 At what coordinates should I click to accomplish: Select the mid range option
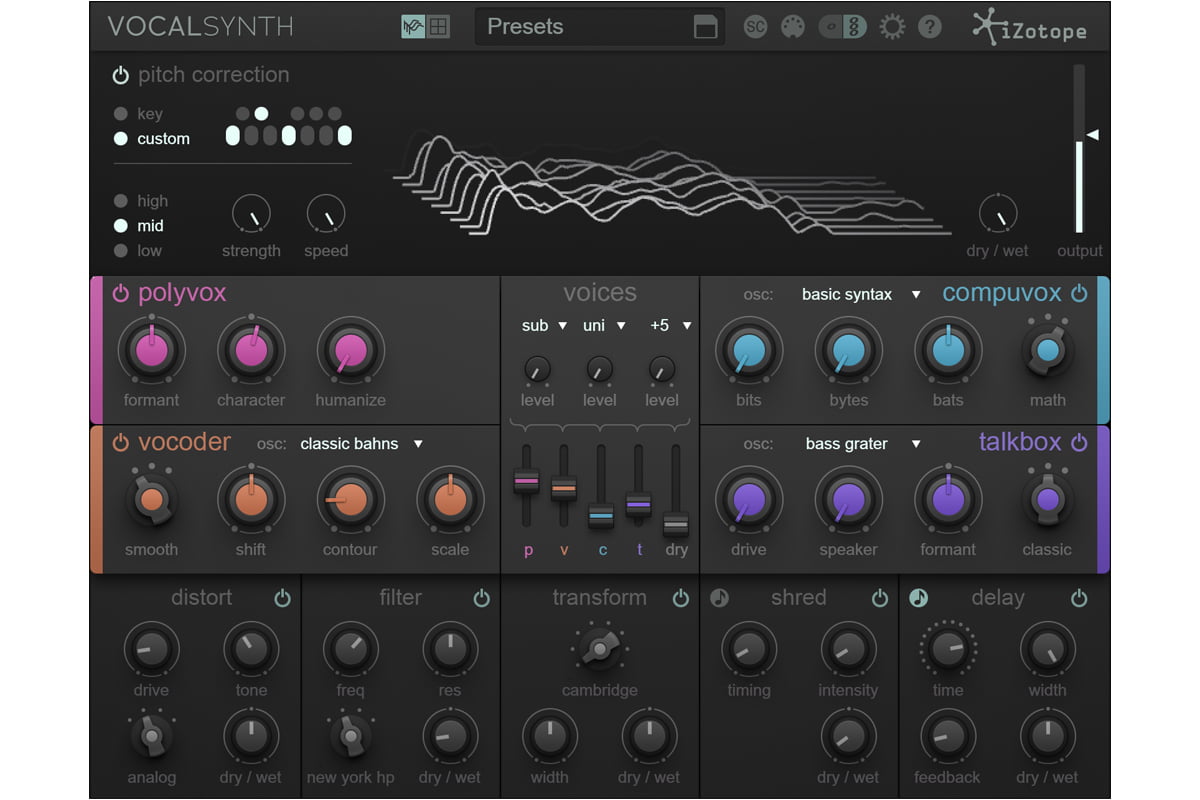point(138,226)
